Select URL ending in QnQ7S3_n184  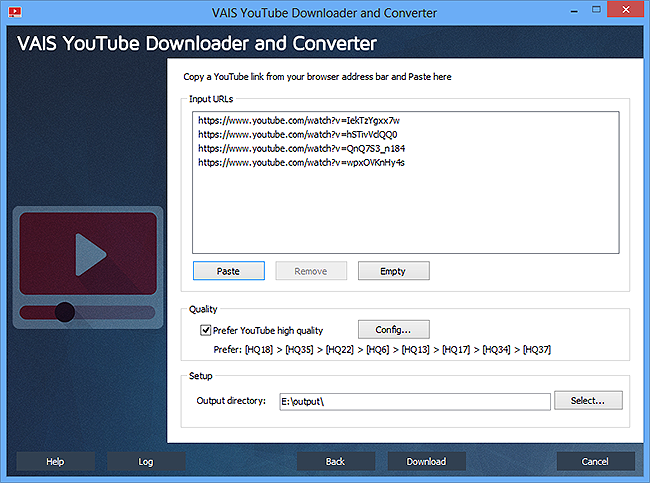coord(301,148)
